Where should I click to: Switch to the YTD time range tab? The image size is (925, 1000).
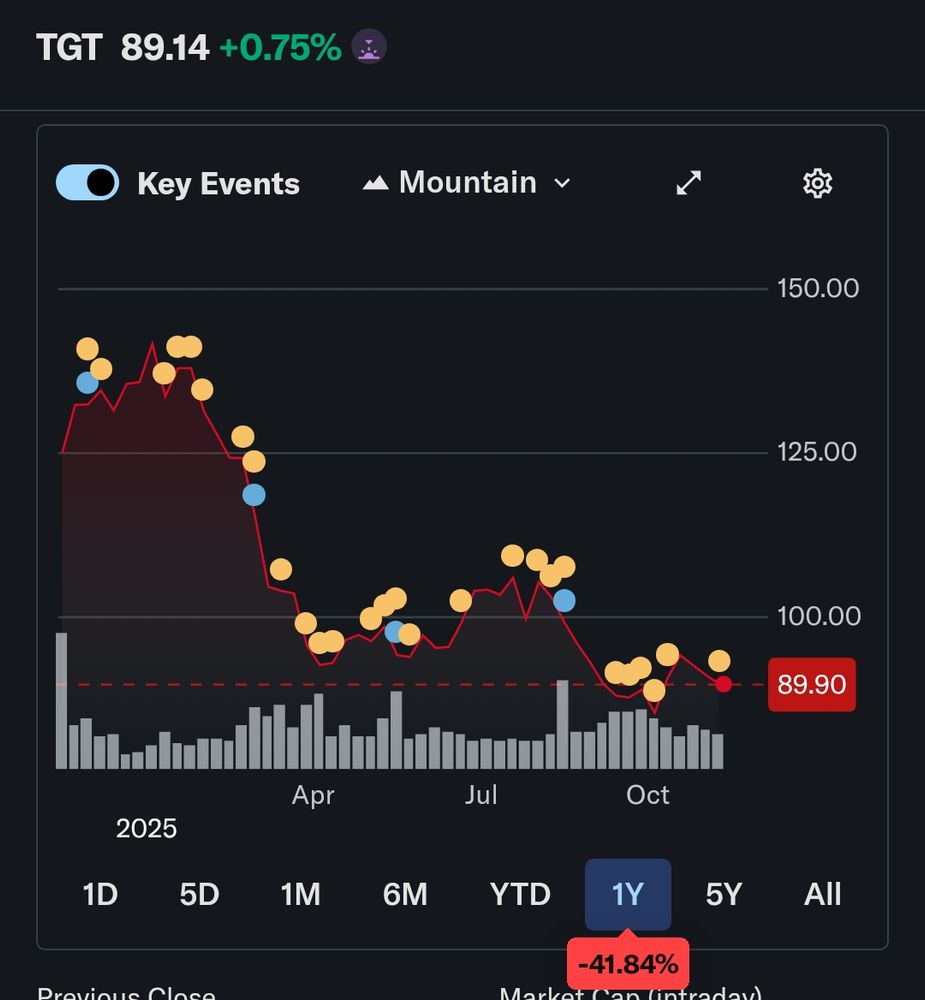[520, 894]
